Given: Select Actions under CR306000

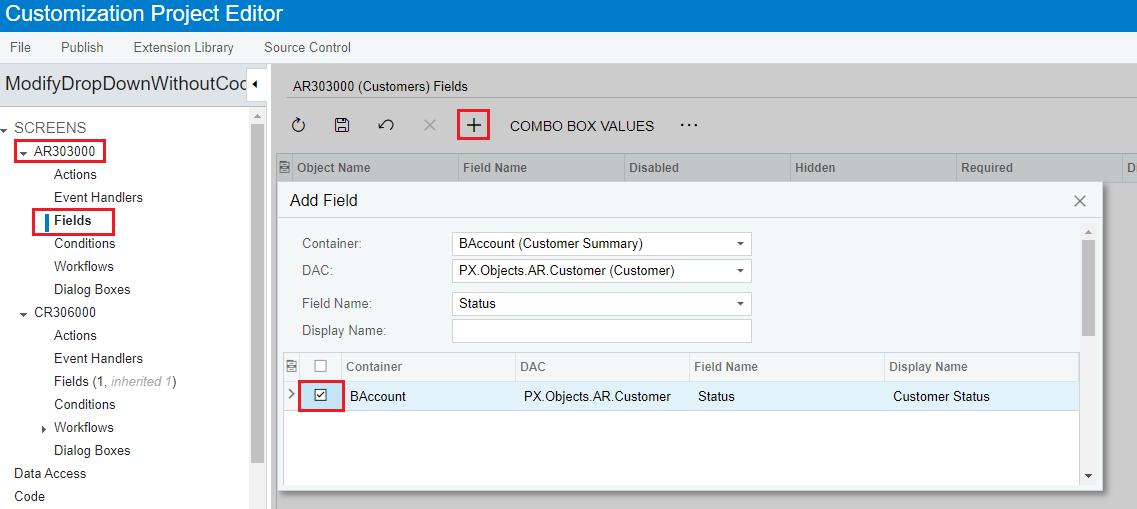Looking at the screenshot, I should (75, 335).
